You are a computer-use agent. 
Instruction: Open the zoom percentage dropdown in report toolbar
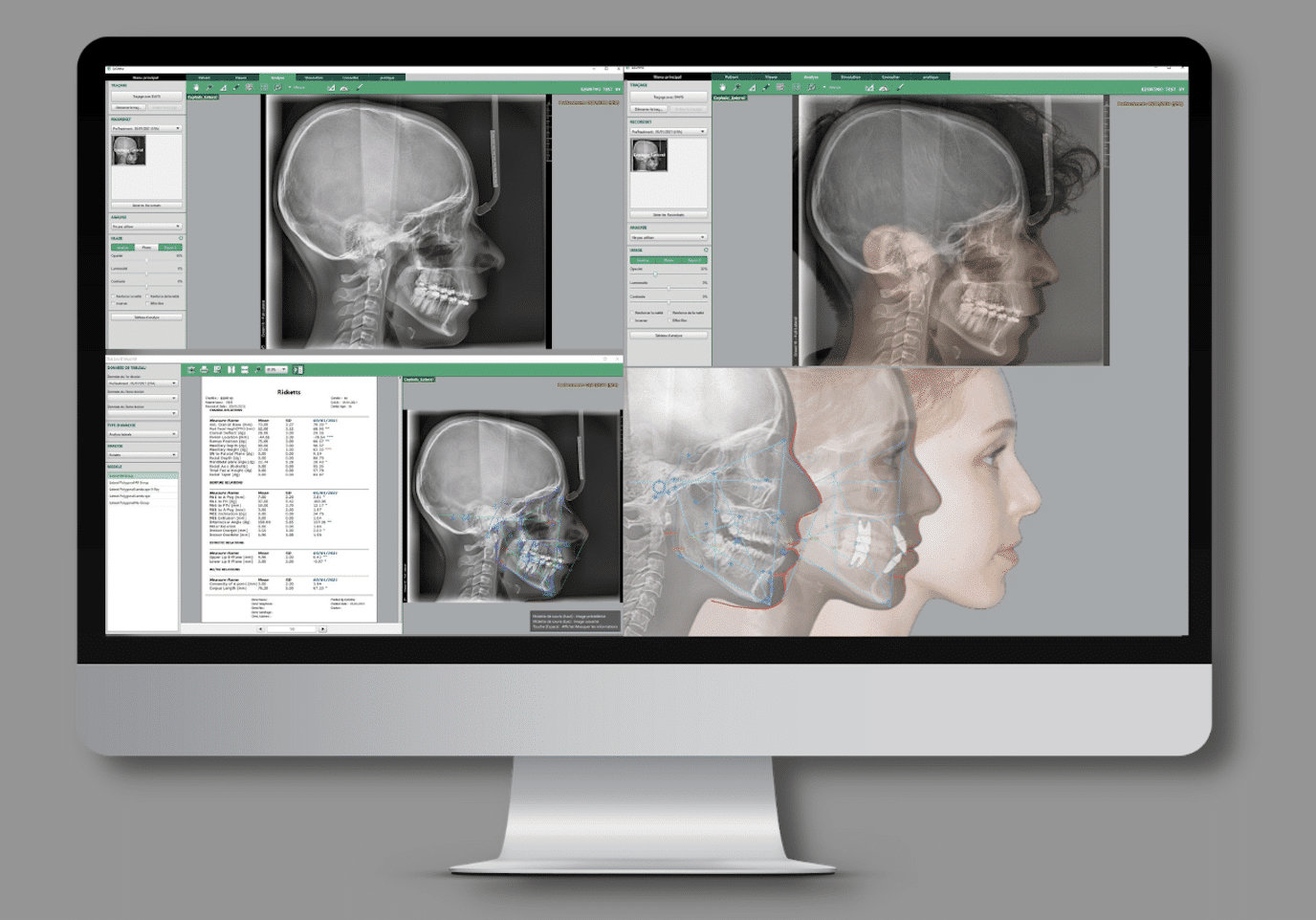[276, 369]
